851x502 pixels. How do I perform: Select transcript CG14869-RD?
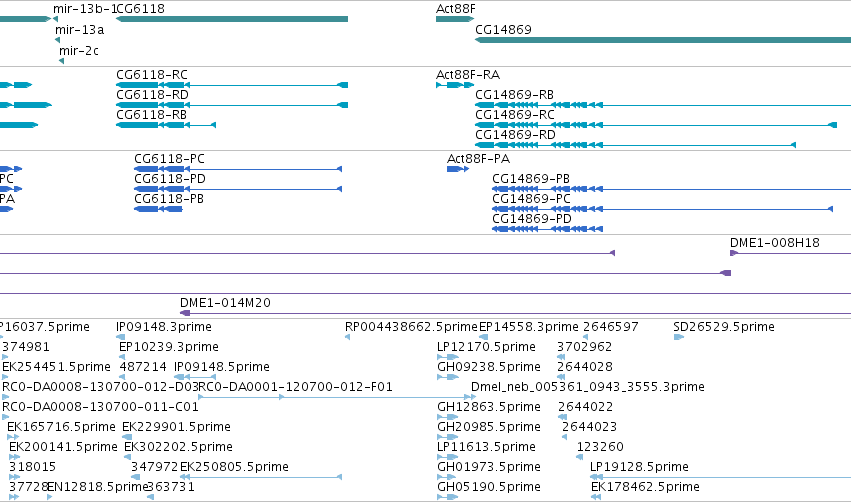(x=636, y=145)
